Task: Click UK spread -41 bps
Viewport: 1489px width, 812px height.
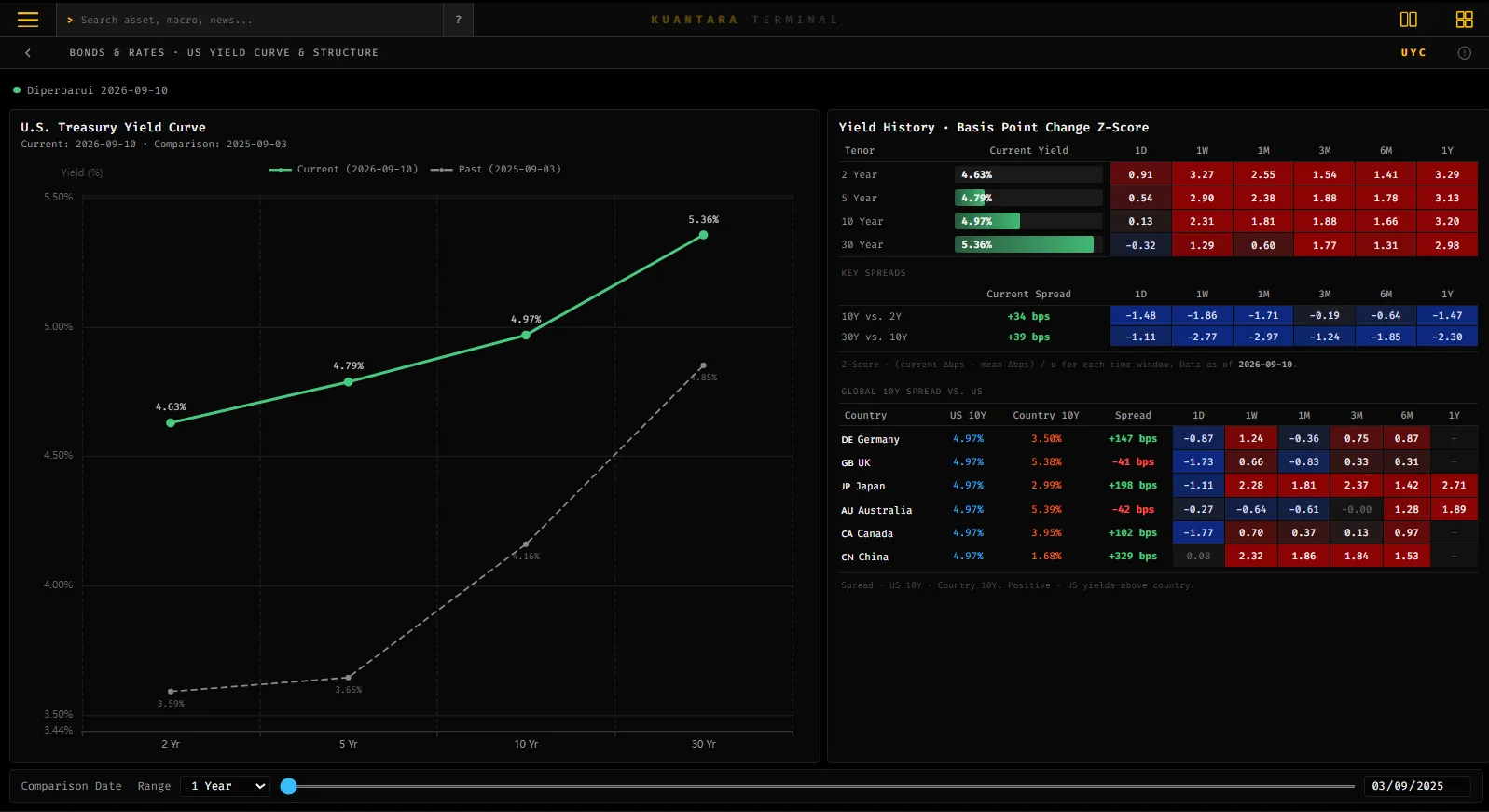Action: 1133,462
